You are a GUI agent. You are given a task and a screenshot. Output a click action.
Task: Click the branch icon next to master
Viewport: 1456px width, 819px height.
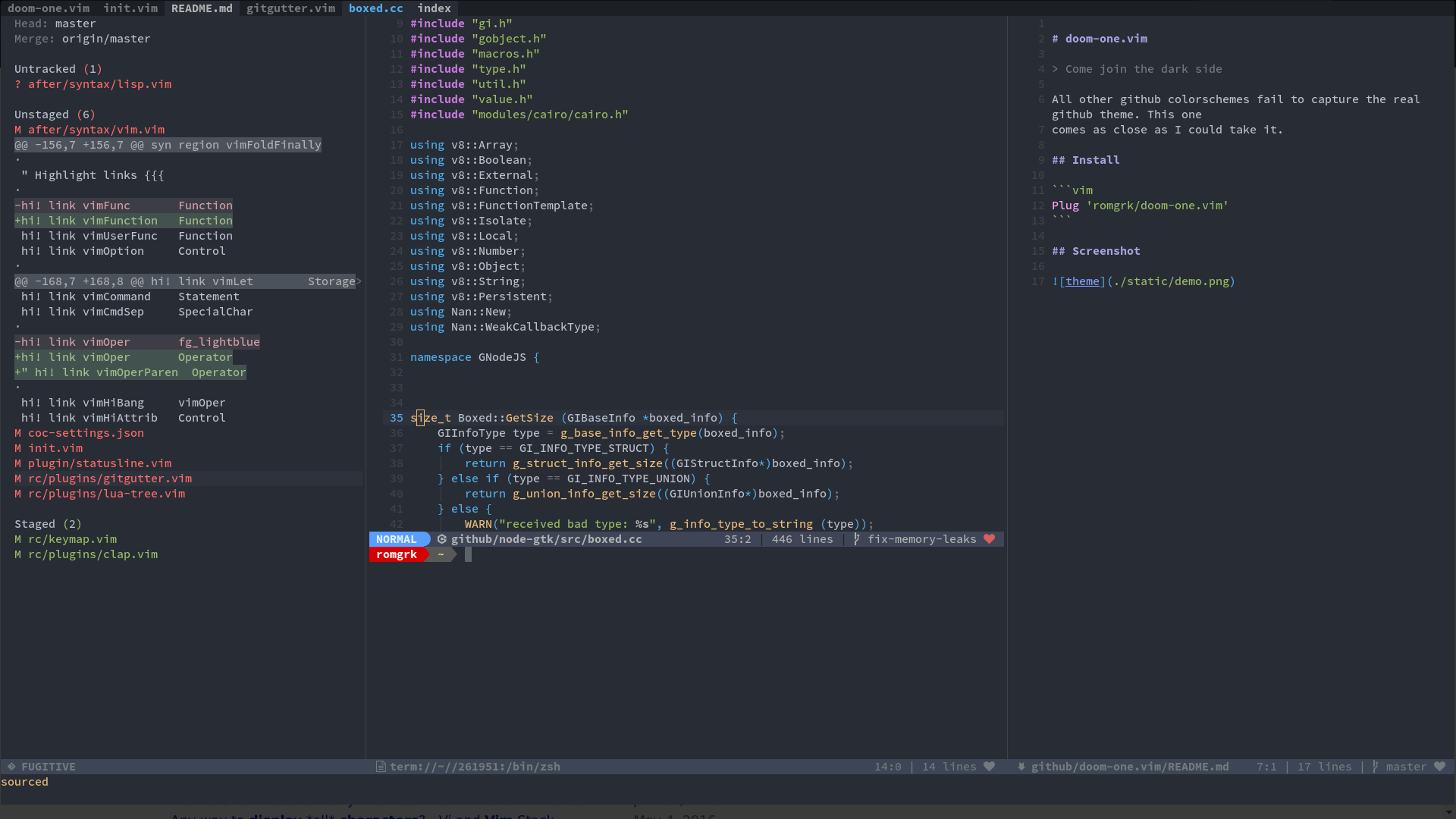tap(1376, 767)
